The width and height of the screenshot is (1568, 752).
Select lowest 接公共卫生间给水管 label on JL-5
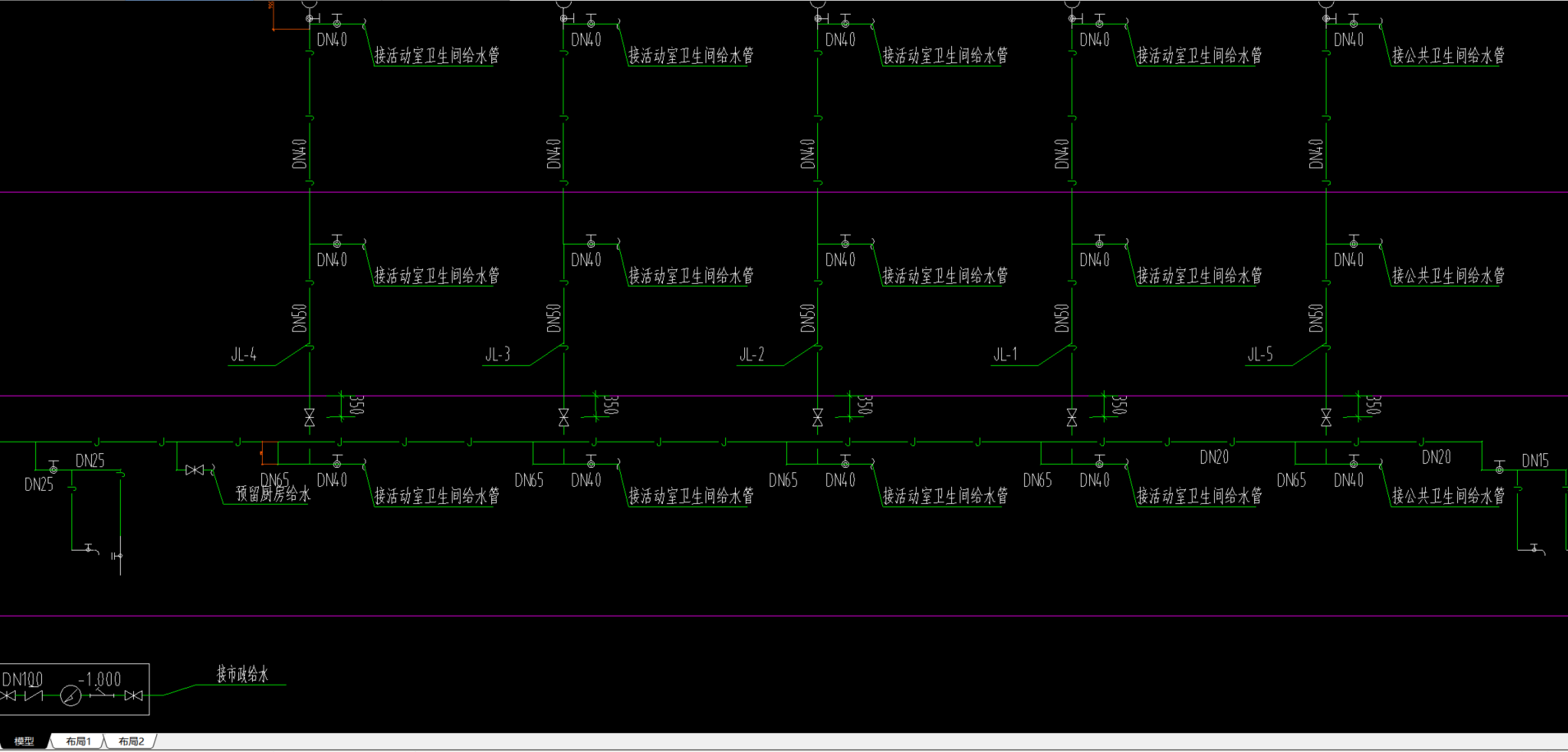pos(1448,496)
